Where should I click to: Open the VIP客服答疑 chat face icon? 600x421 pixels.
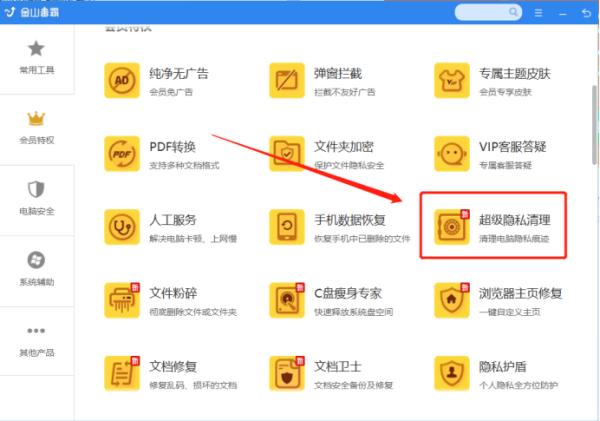tap(452, 153)
